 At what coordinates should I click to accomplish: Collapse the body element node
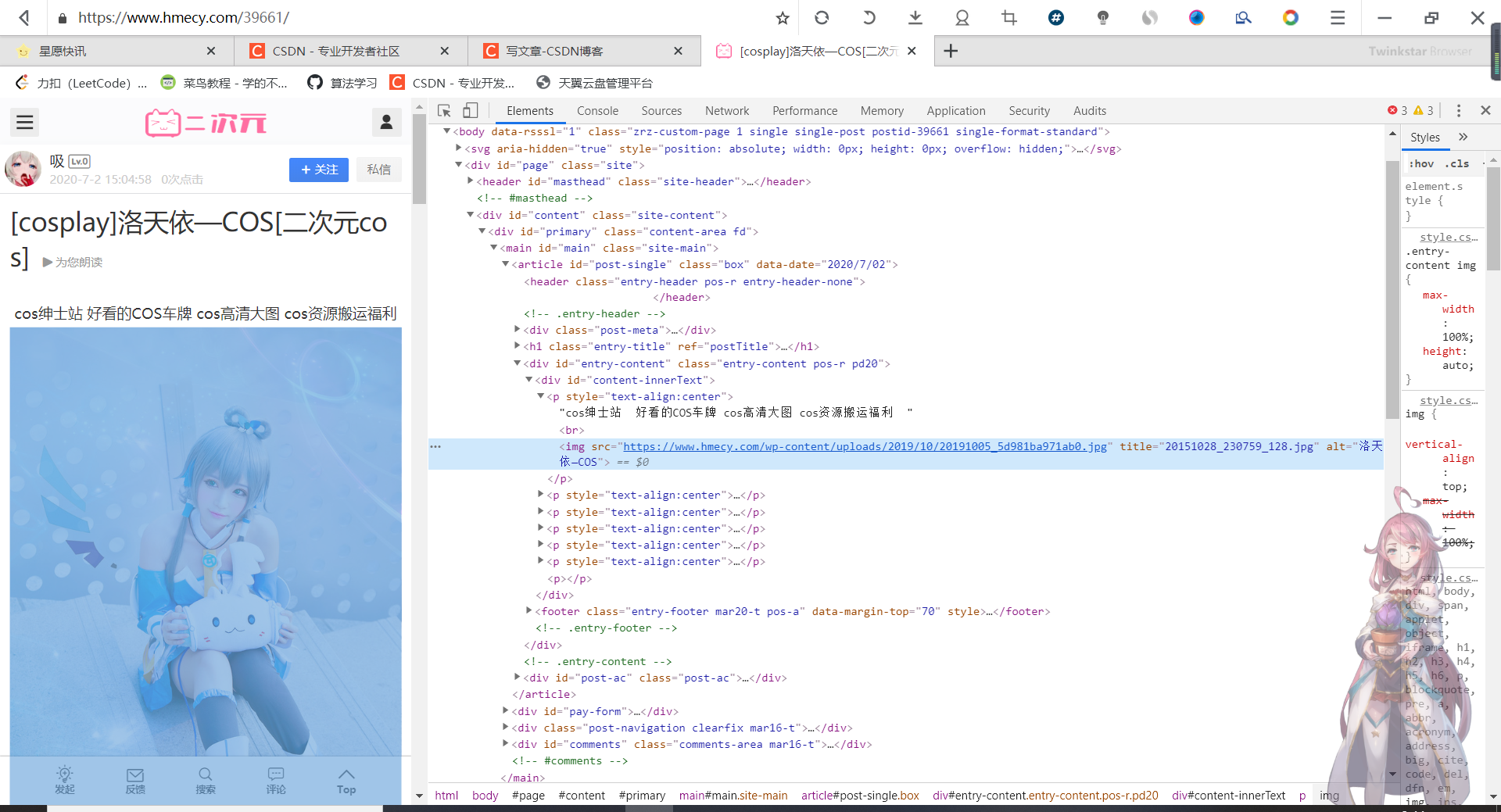point(447,131)
